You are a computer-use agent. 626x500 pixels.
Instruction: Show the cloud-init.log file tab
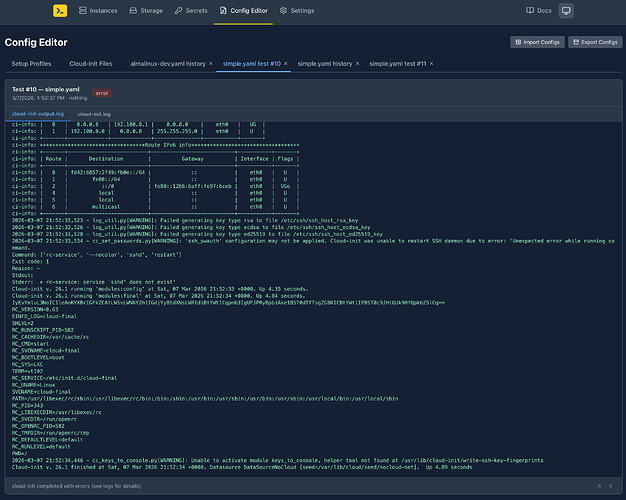[x=94, y=114]
